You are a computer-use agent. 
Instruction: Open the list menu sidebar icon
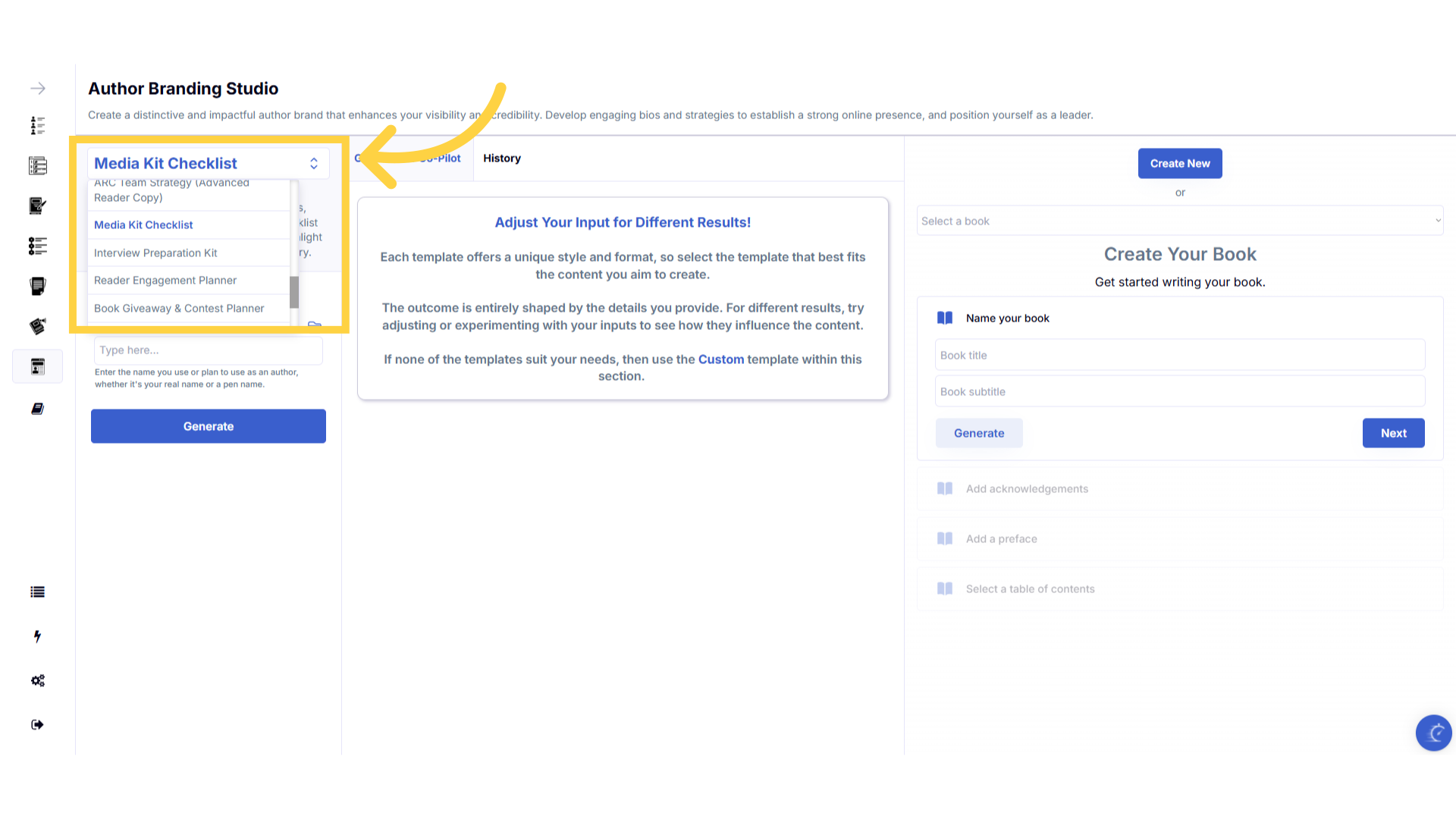coord(37,592)
